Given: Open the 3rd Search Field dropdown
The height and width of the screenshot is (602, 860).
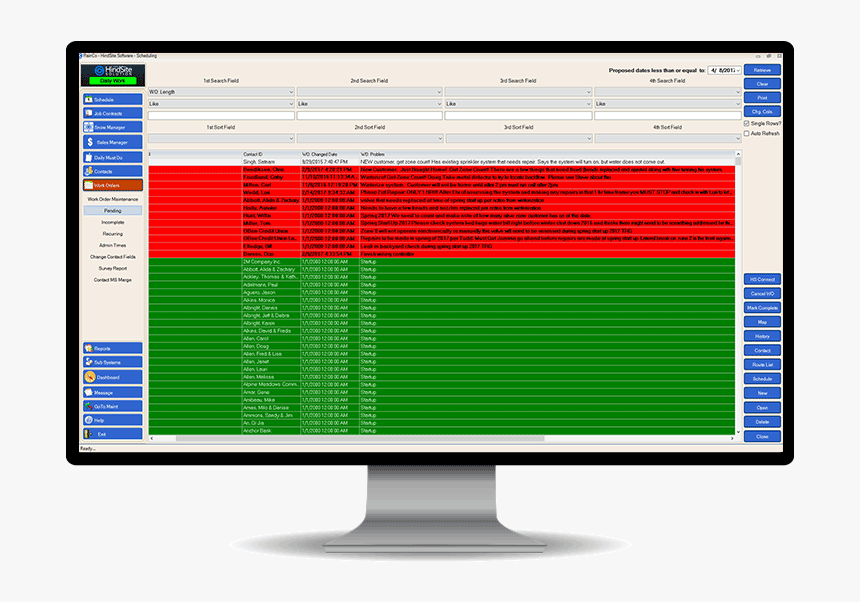Looking at the screenshot, I should pyautogui.click(x=518, y=92).
